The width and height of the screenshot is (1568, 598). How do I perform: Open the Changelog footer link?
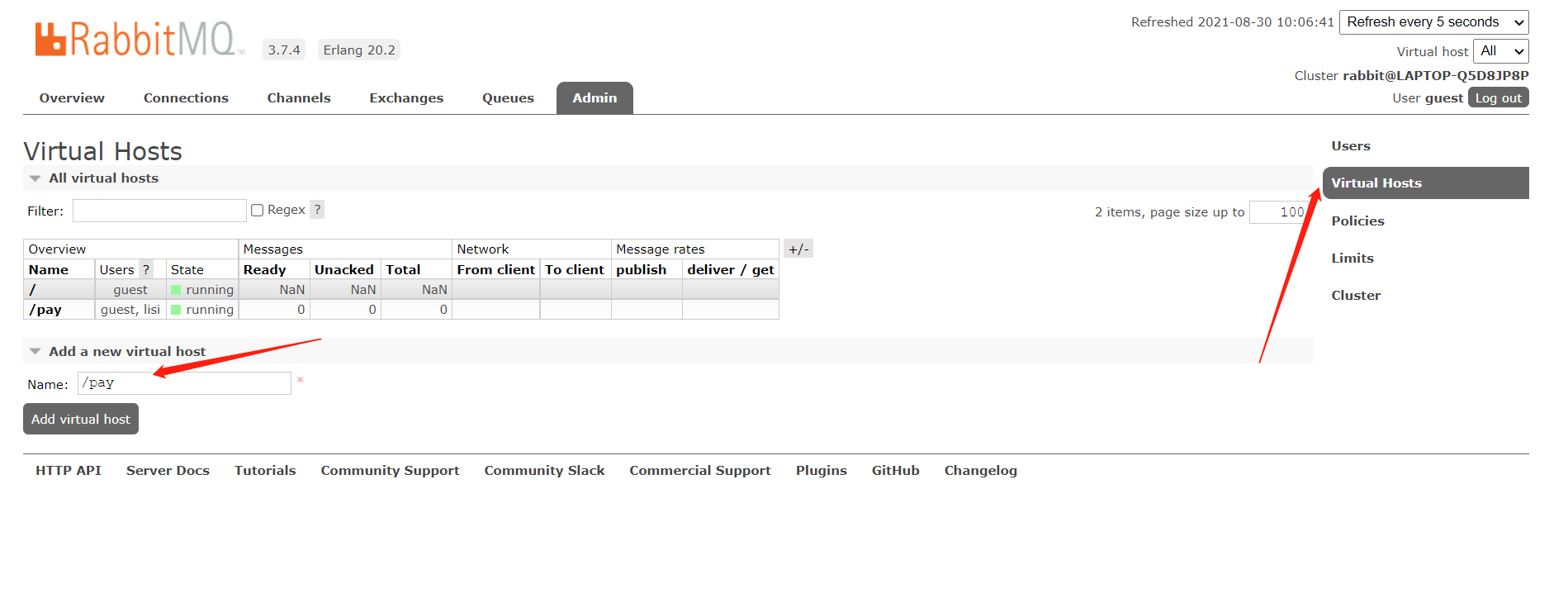pyautogui.click(x=981, y=470)
